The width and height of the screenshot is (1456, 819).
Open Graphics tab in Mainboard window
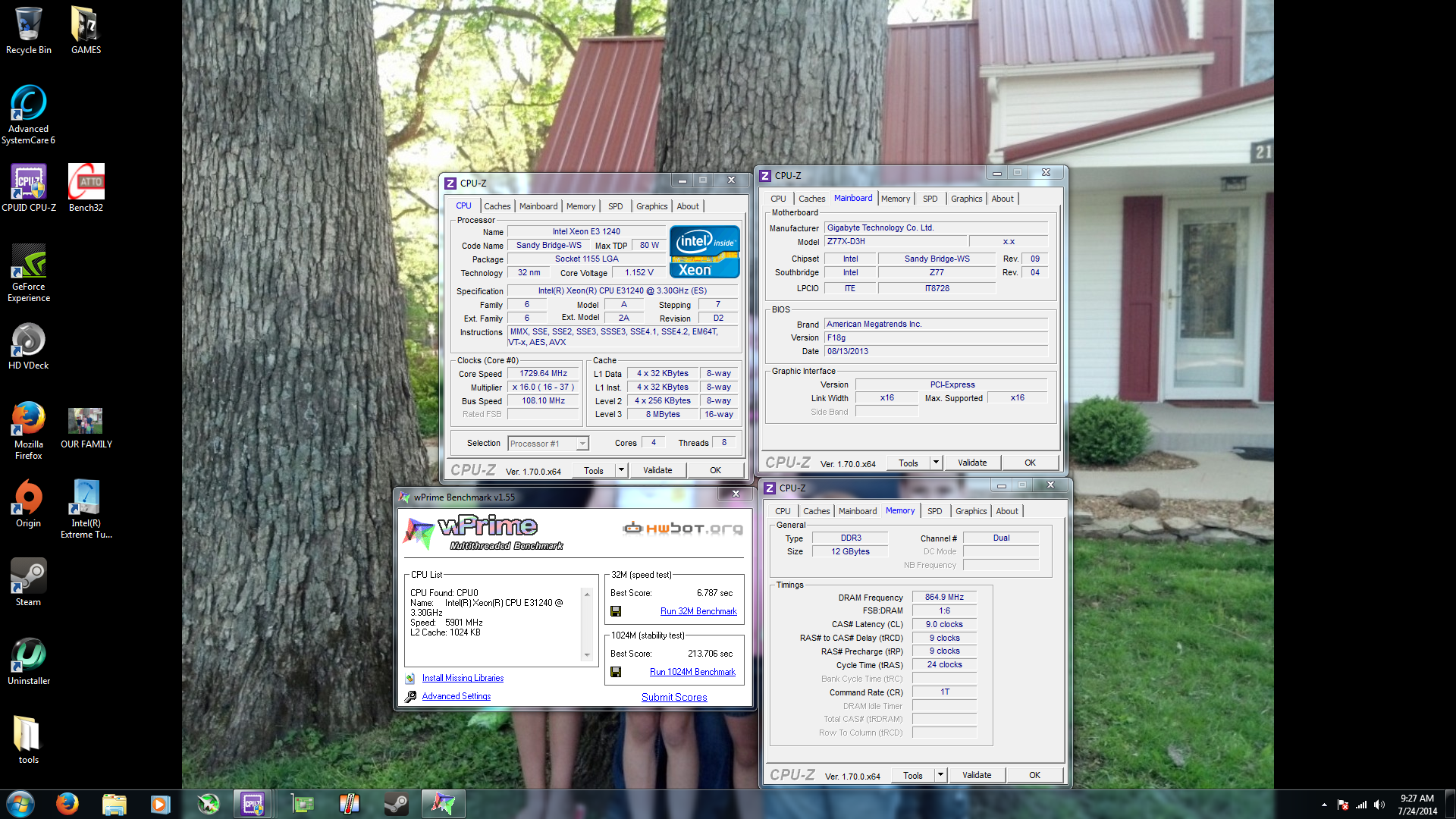pos(967,199)
